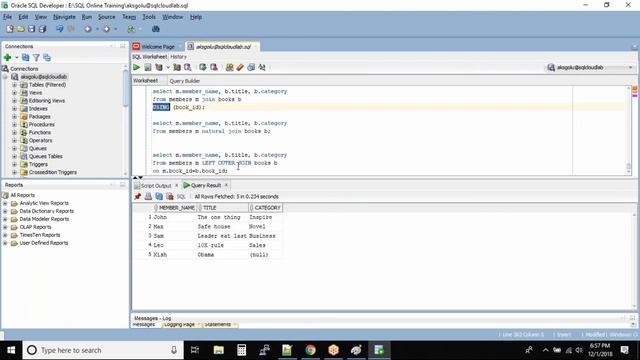The height and width of the screenshot is (360, 640).
Task: Click the Forward navigation arrow icon
Action: click(x=107, y=29)
